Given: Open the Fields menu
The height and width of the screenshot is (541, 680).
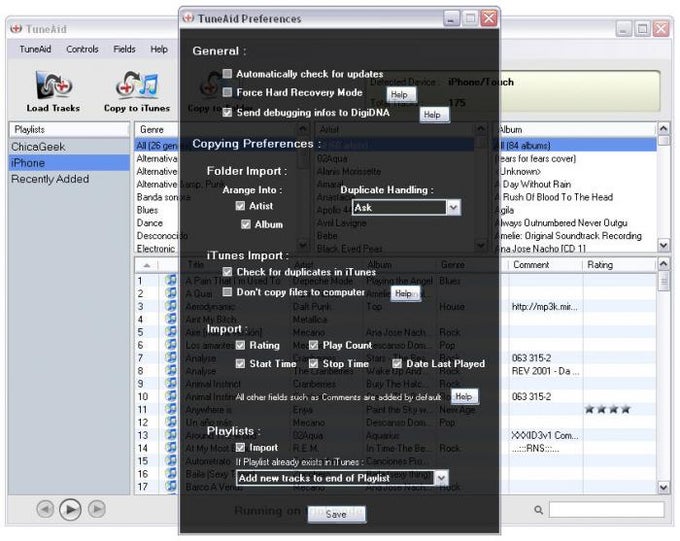Looking at the screenshot, I should coord(124,49).
